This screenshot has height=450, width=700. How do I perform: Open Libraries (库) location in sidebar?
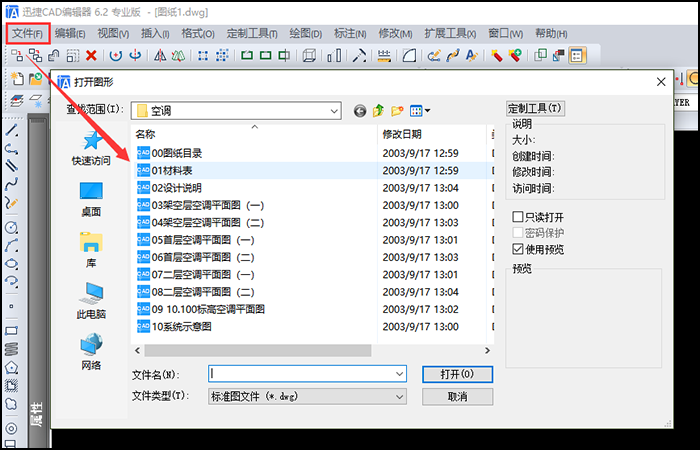(91, 250)
